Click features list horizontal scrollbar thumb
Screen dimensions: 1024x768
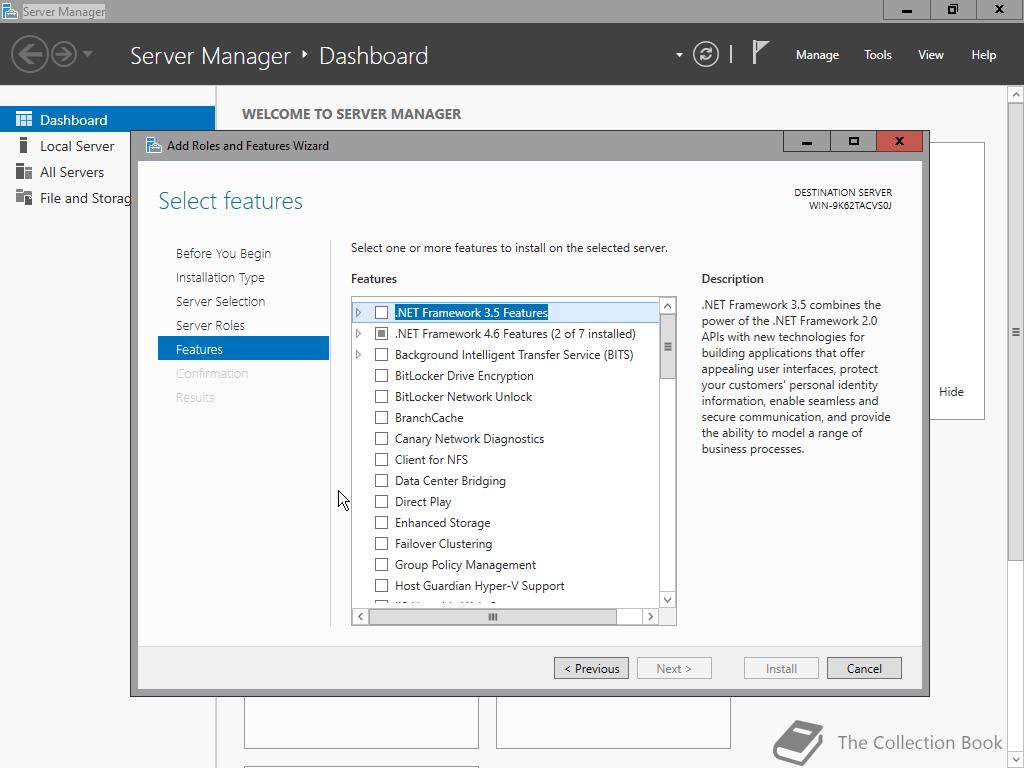point(492,616)
